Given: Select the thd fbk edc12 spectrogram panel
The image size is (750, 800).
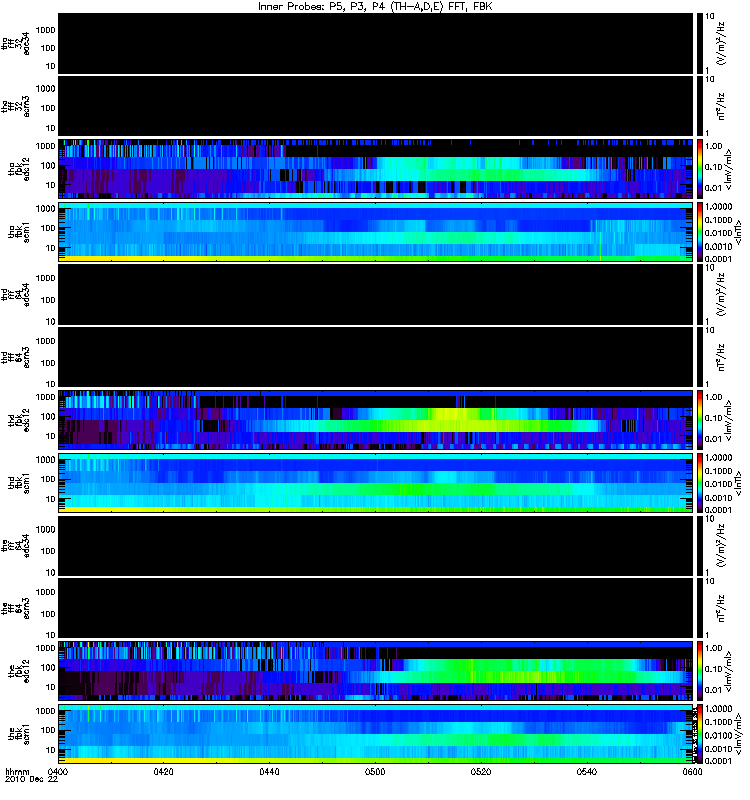Looking at the screenshot, I should (376, 420).
